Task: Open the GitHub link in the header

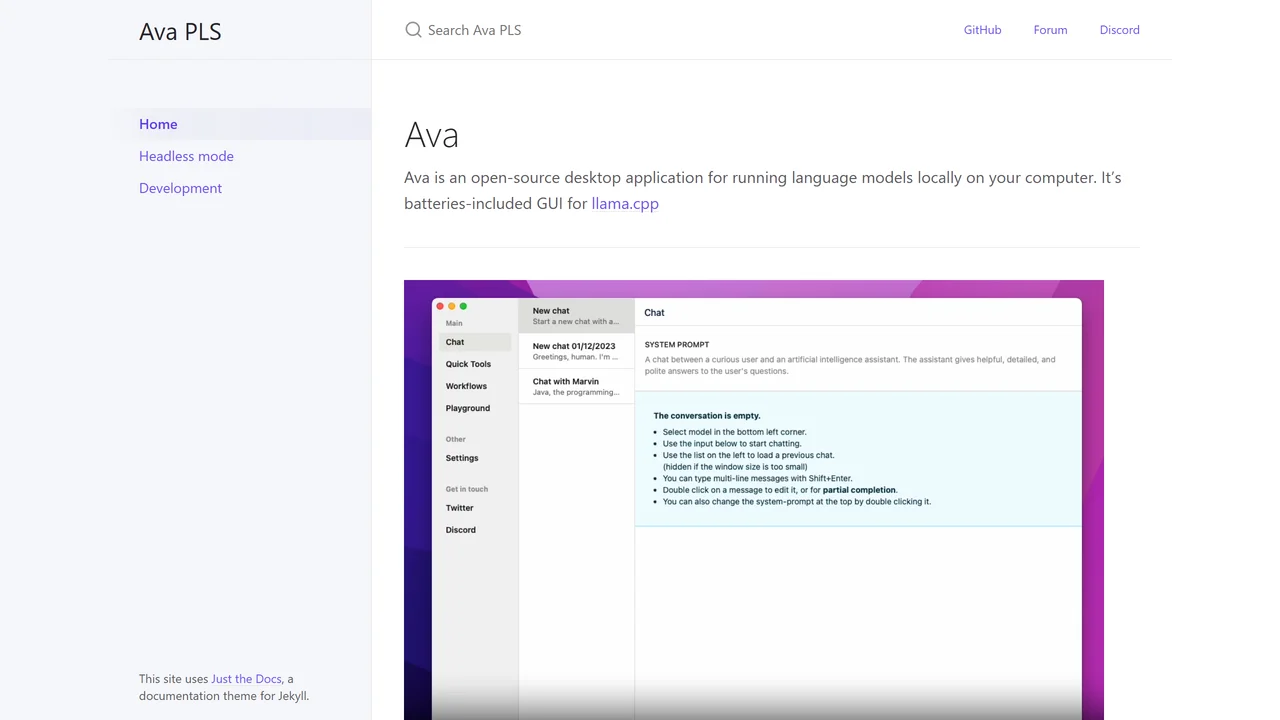Action: 982,30
